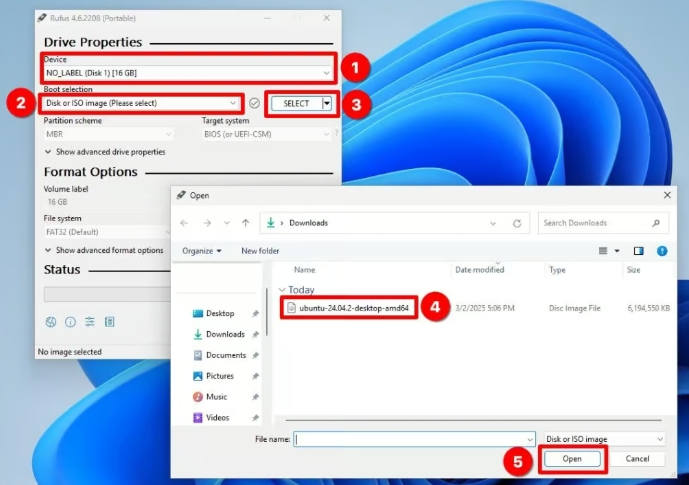Click the ISO checksum checkmark icon
The image size is (689, 485).
tap(254, 103)
